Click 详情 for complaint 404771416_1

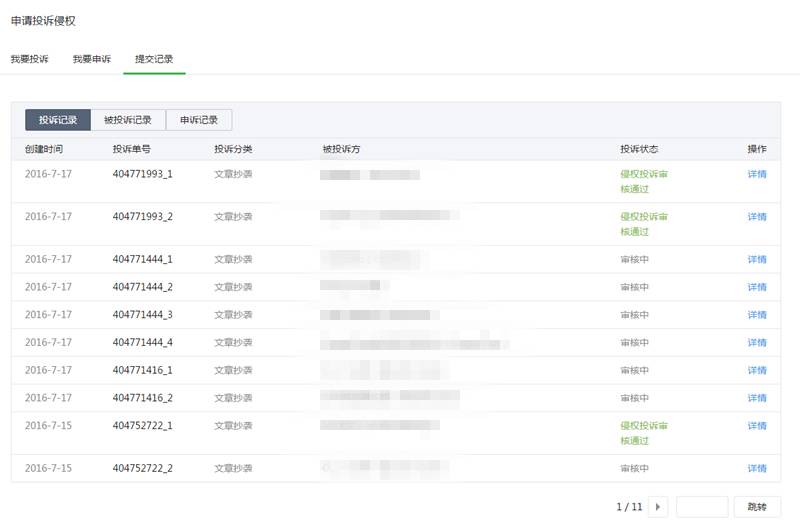coord(757,371)
